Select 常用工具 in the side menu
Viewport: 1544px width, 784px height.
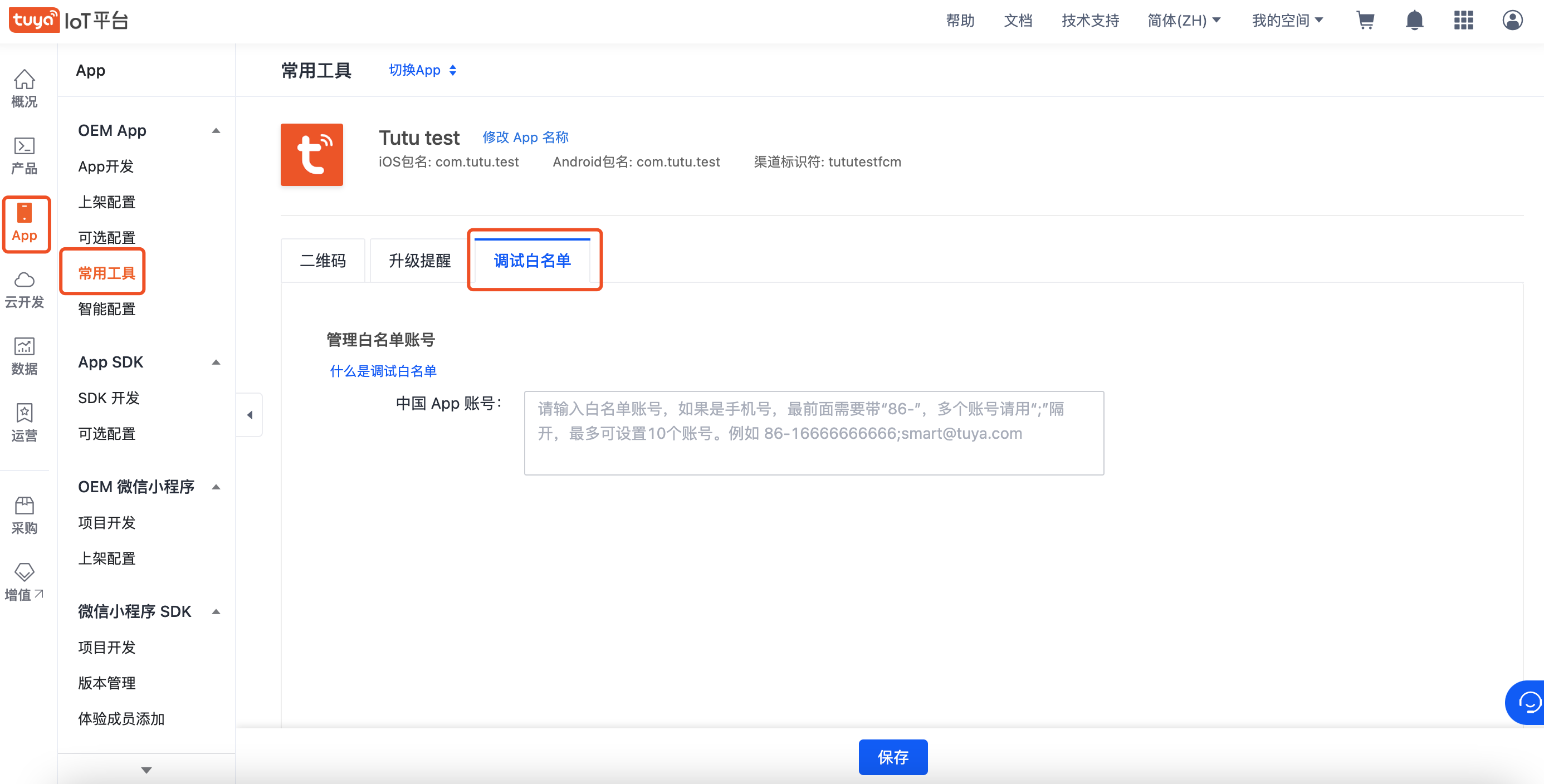[107, 273]
